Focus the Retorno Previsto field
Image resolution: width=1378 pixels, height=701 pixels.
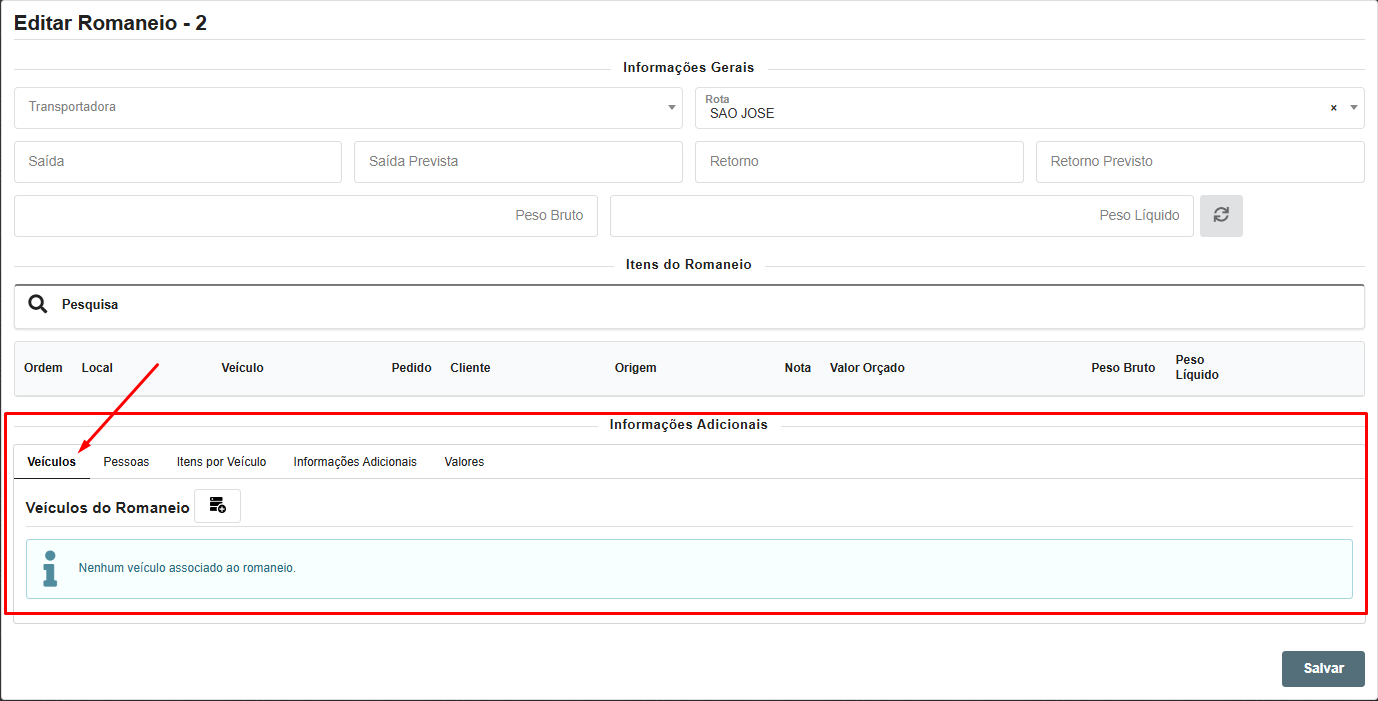click(1200, 161)
